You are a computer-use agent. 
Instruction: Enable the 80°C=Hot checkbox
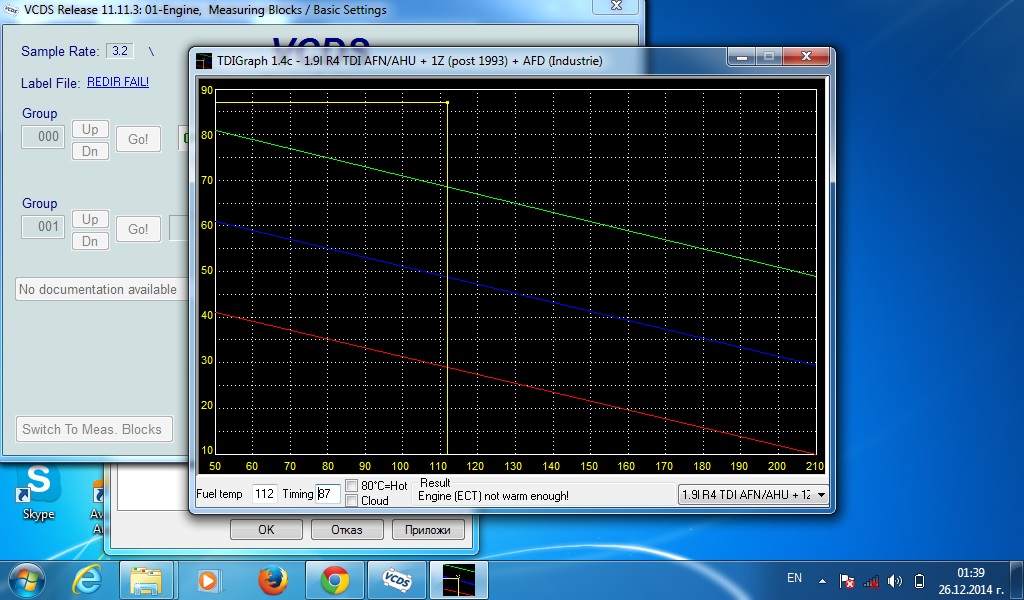pos(352,486)
